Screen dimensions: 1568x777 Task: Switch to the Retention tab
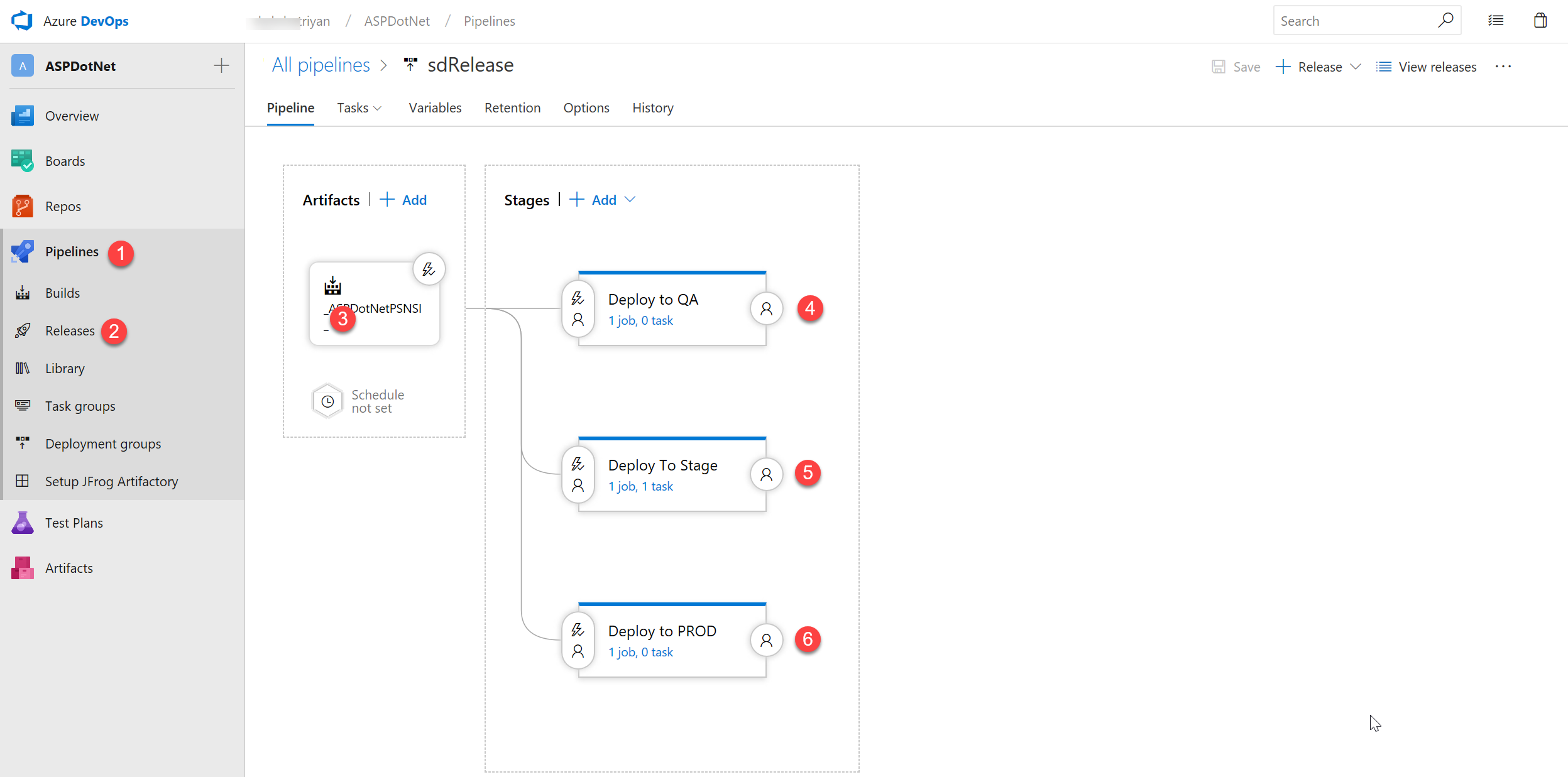[512, 108]
